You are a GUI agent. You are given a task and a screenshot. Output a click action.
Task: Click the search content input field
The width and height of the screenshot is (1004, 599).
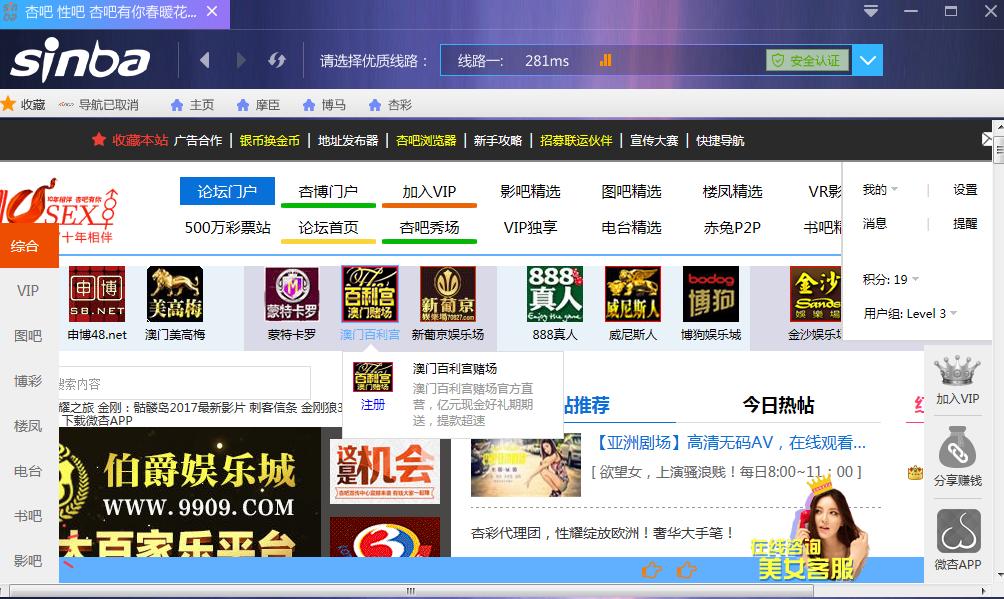(185, 383)
